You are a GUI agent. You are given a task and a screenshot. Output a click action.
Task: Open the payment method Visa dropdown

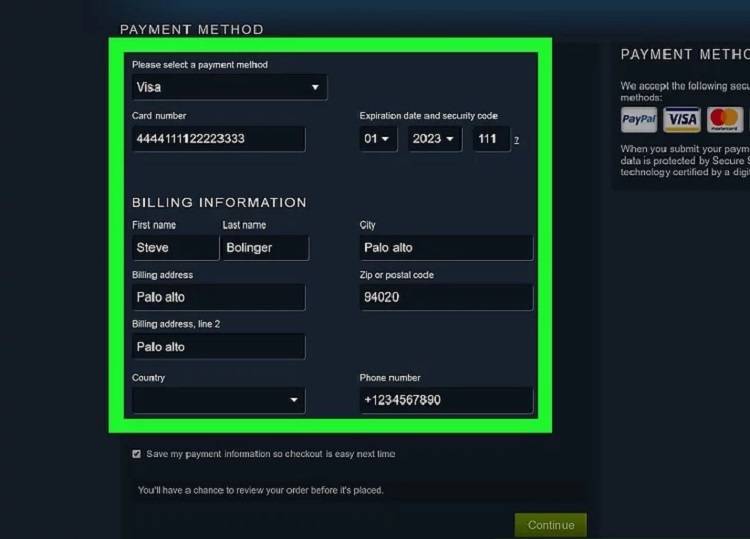[x=229, y=87]
